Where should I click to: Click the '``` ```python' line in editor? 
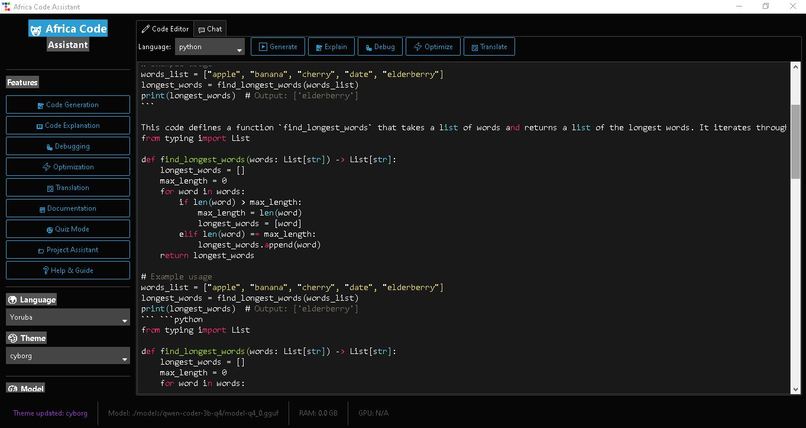[x=172, y=320]
